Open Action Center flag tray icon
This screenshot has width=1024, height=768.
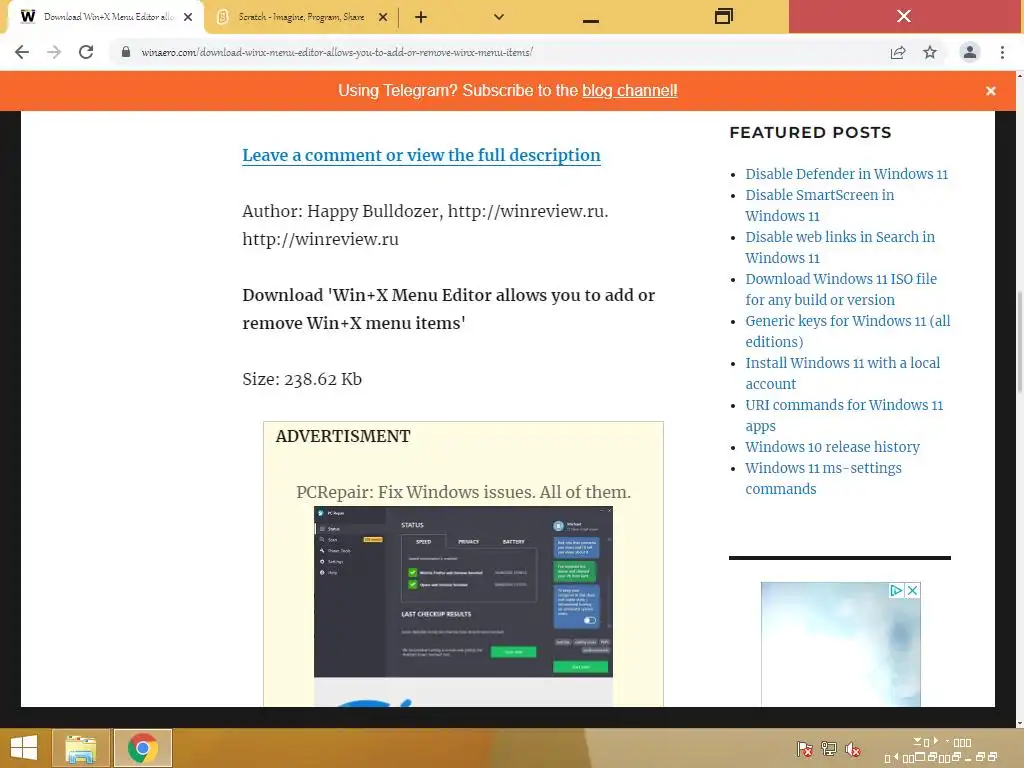tap(805, 749)
